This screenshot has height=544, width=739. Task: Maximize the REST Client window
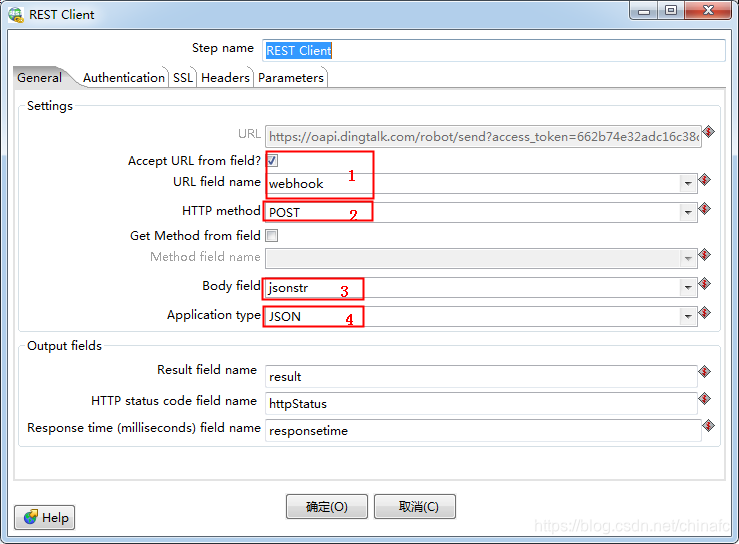coord(671,11)
